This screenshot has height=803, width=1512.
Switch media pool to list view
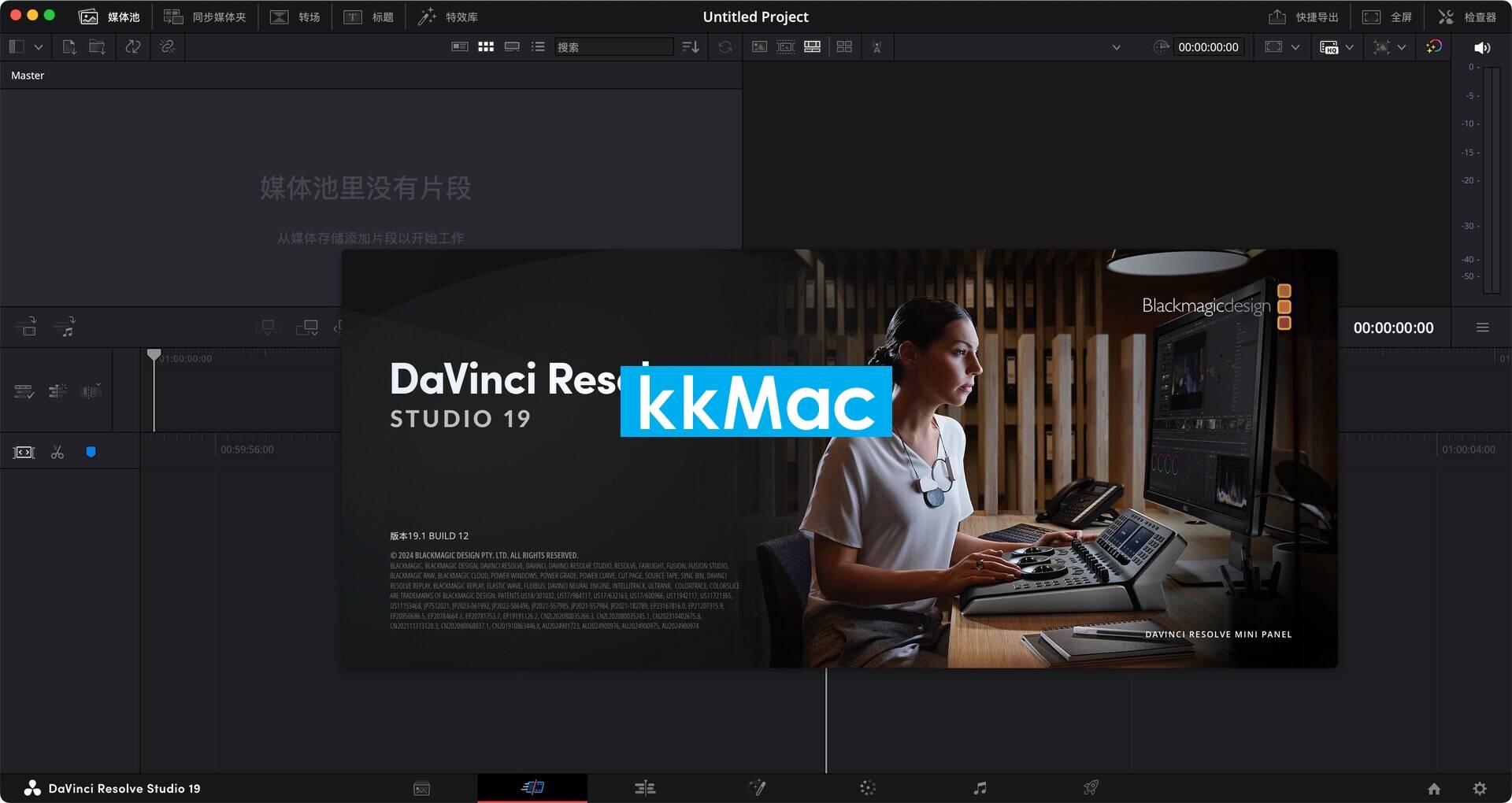tap(538, 47)
